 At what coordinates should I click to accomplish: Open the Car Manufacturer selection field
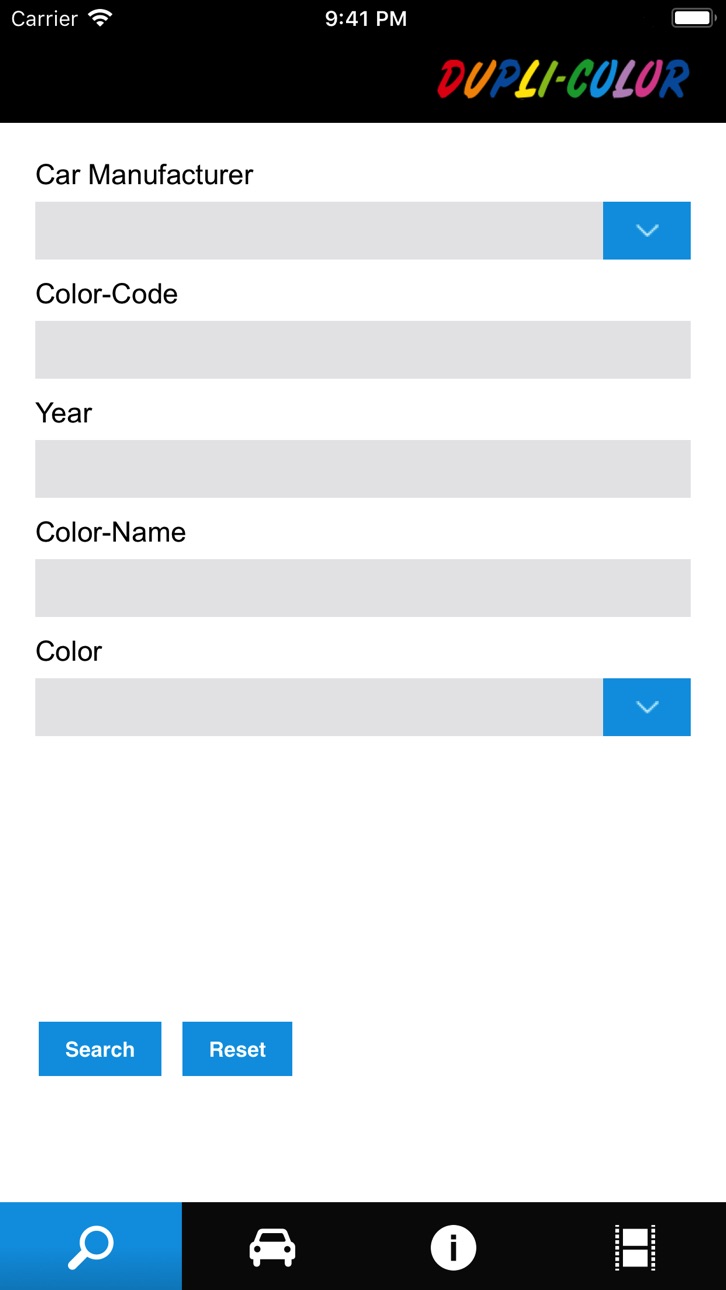[319, 231]
